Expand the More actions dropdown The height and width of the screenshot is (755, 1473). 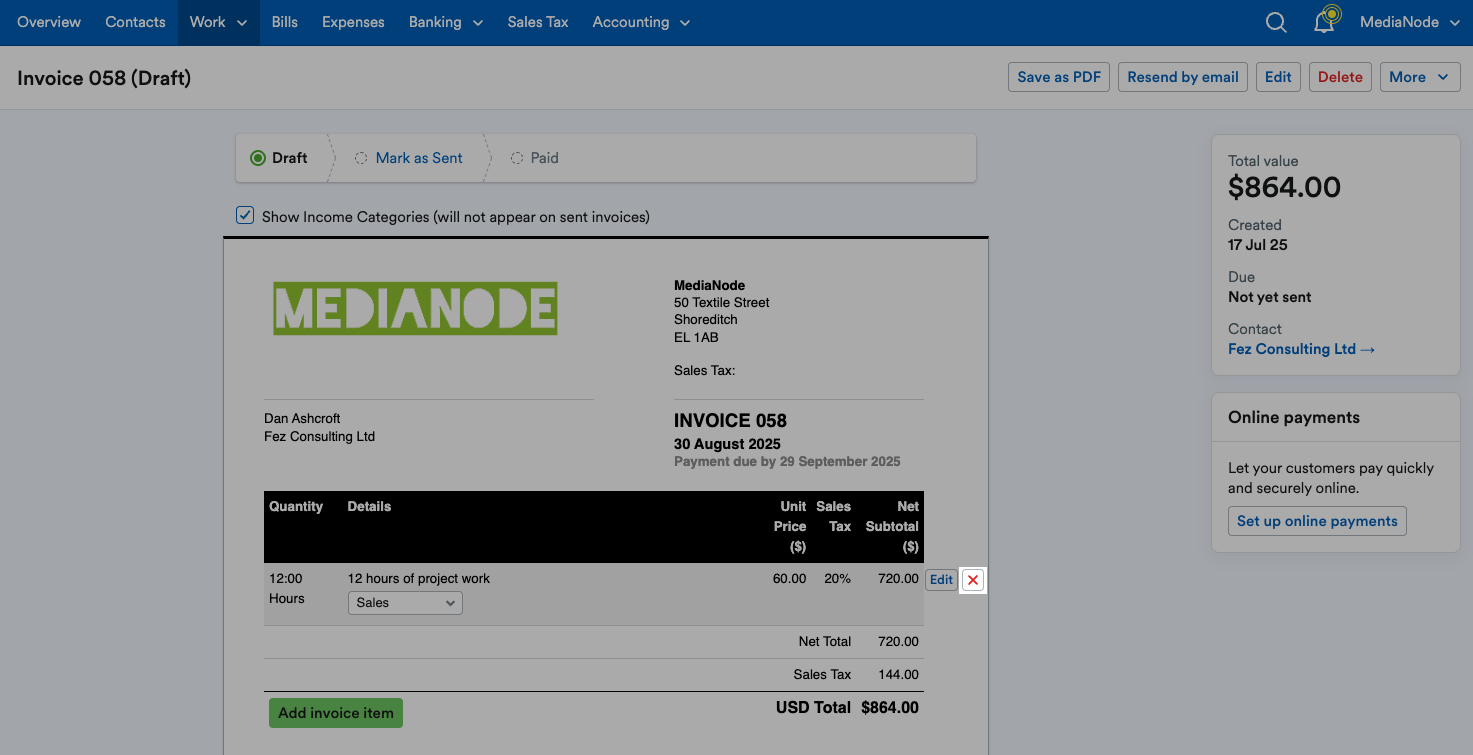(x=1419, y=77)
